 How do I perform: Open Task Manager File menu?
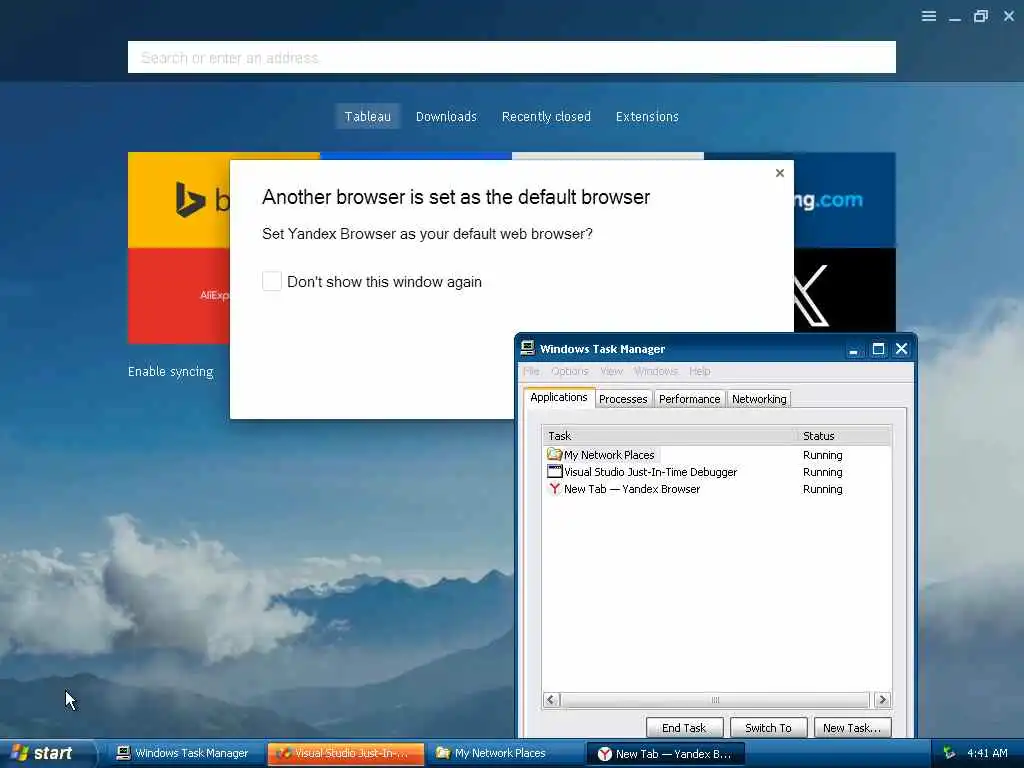531,371
